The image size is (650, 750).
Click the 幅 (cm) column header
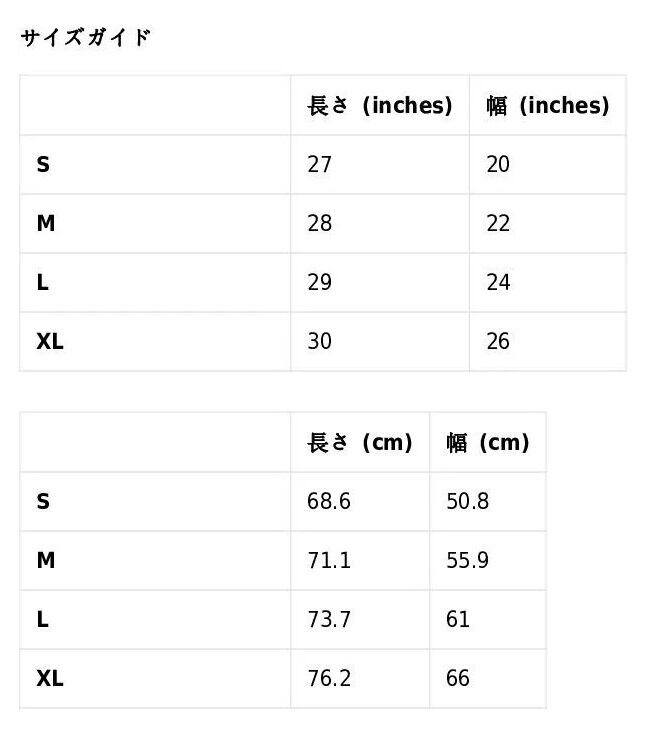(488, 443)
